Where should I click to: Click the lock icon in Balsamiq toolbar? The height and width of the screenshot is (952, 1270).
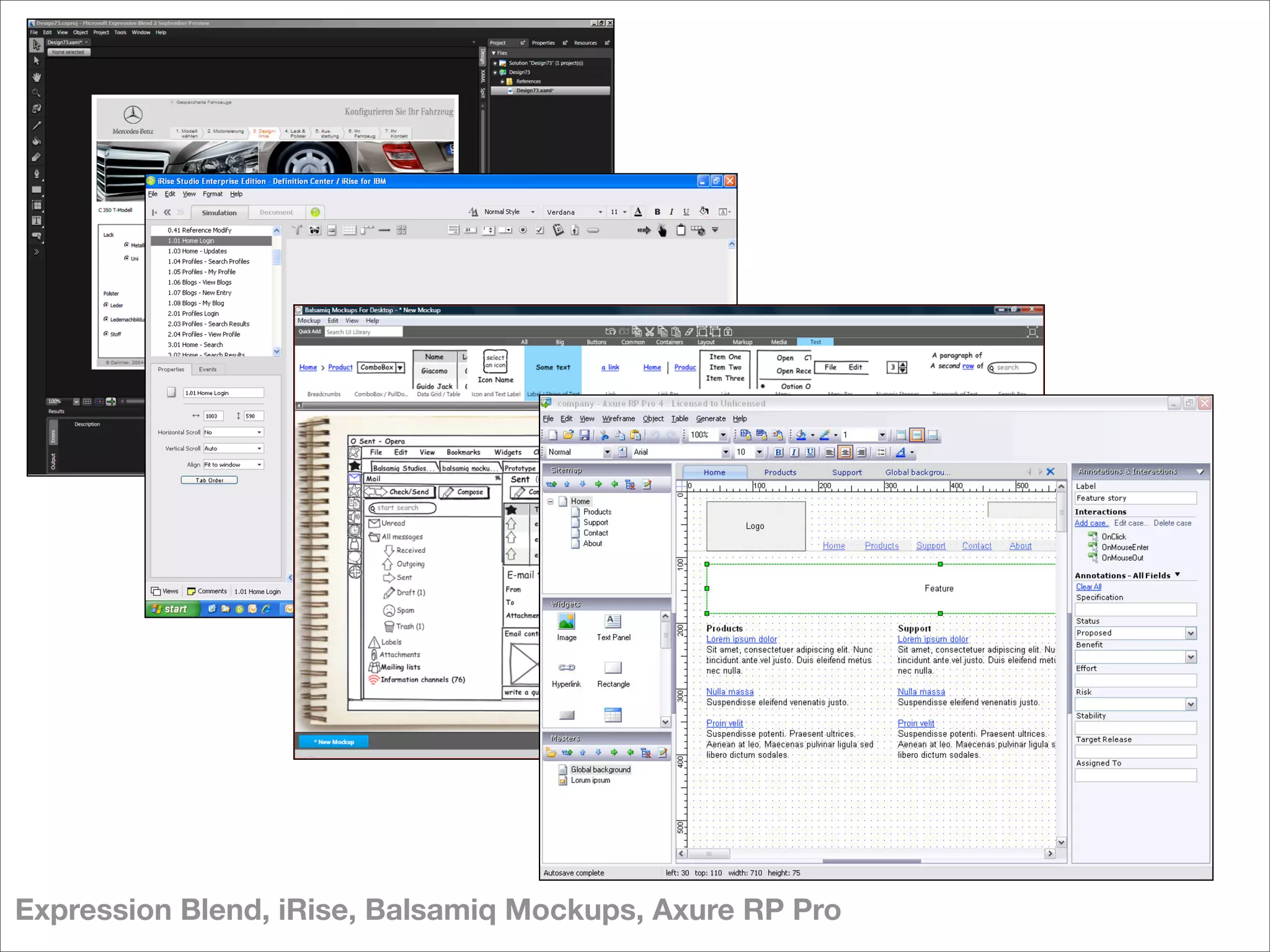tap(728, 332)
